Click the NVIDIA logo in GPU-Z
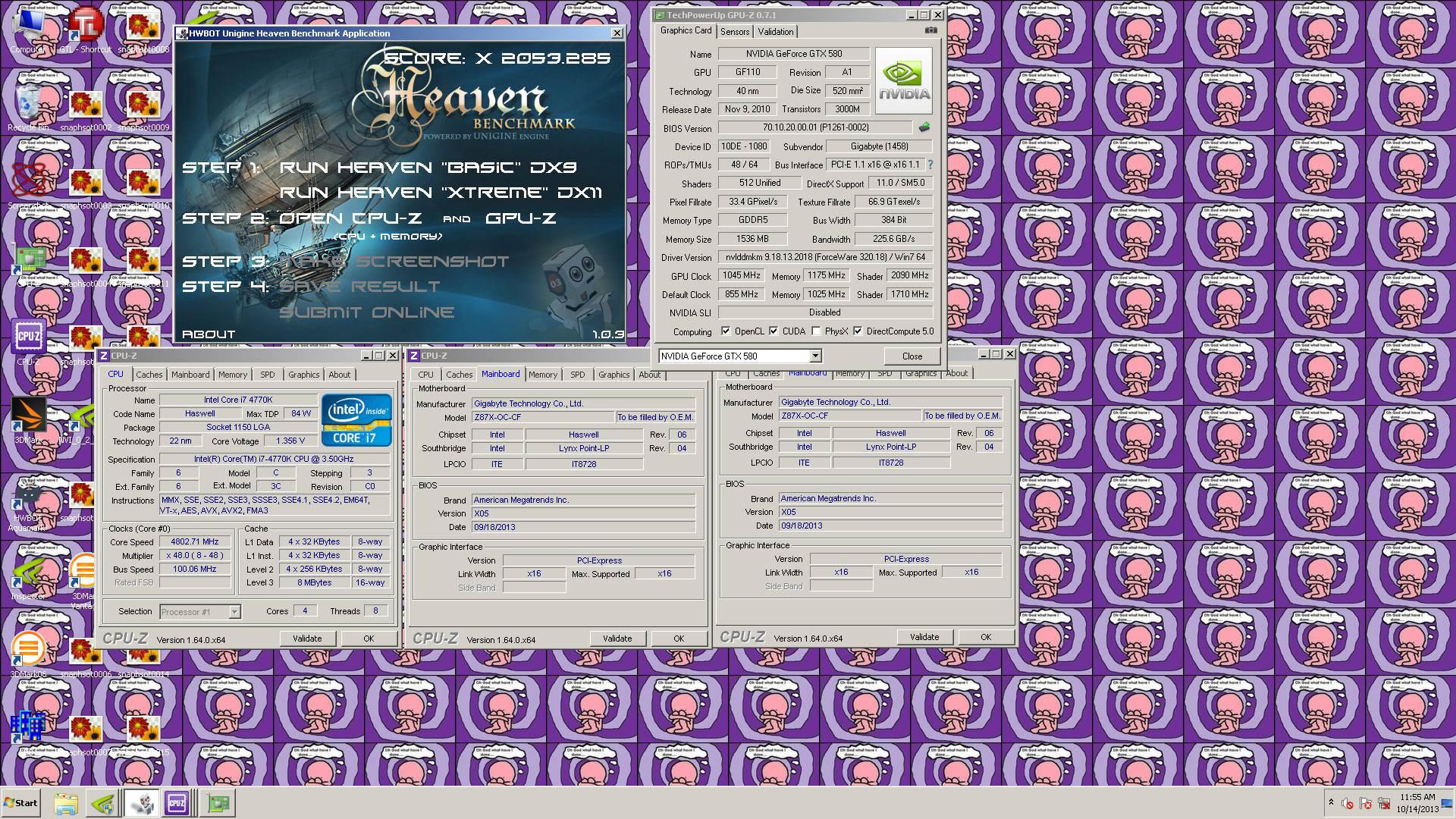 point(904,81)
